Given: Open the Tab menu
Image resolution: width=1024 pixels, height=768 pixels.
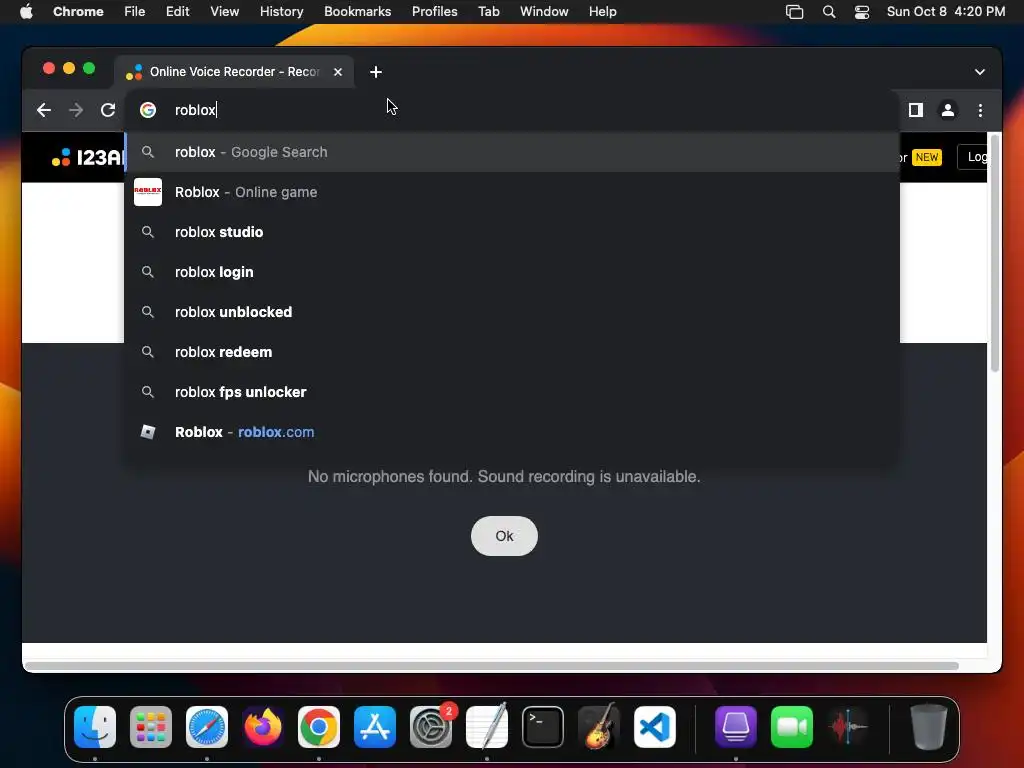Looking at the screenshot, I should pos(488,12).
